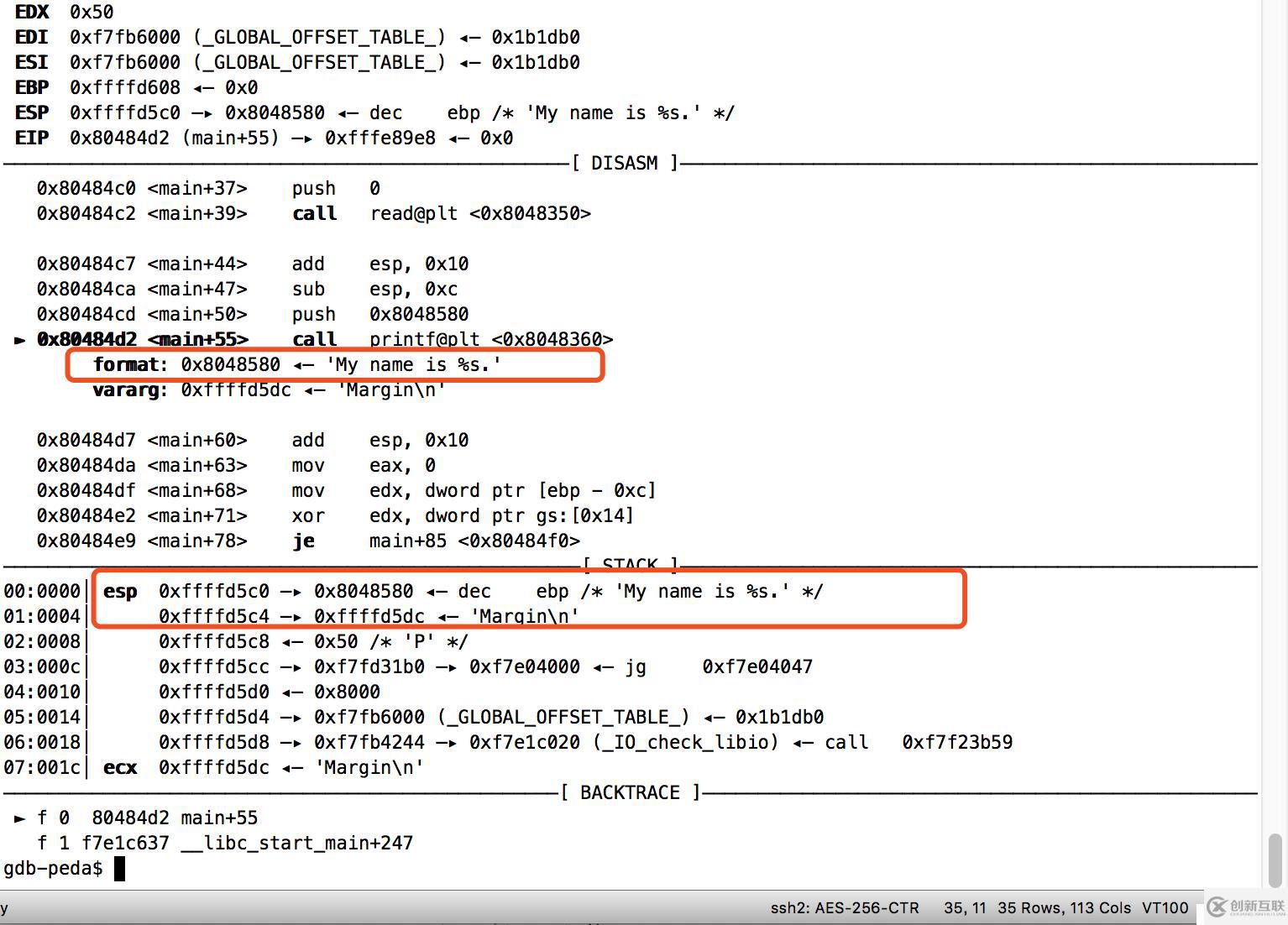Click the terminal scrollbar thumb
The image size is (1288, 925).
[1275, 860]
